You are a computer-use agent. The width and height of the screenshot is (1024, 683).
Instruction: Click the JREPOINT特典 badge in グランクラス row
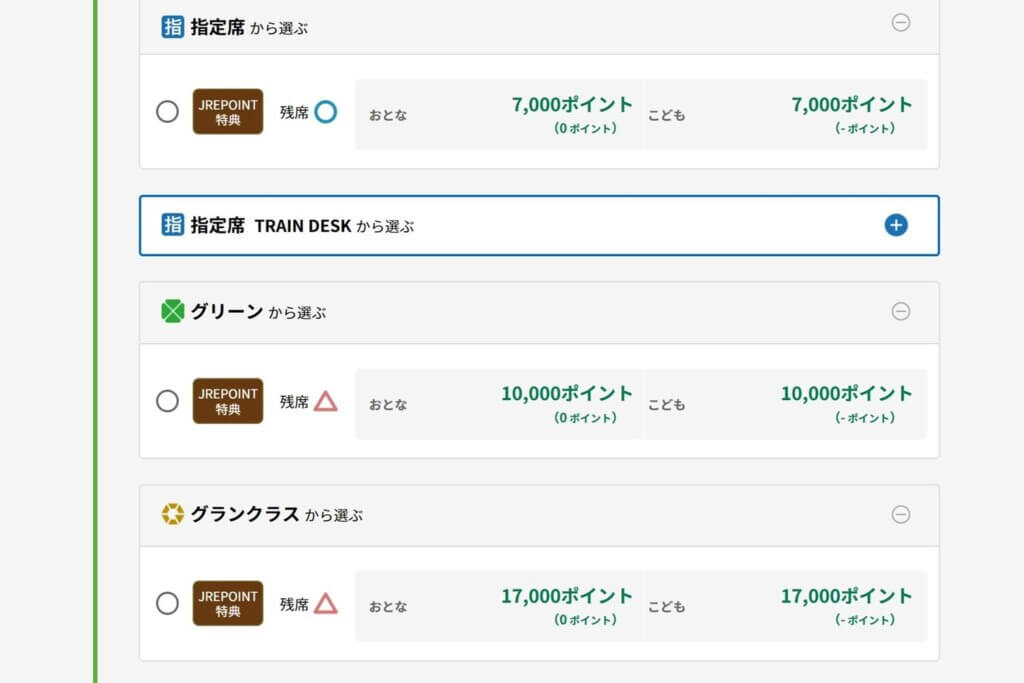pos(228,603)
